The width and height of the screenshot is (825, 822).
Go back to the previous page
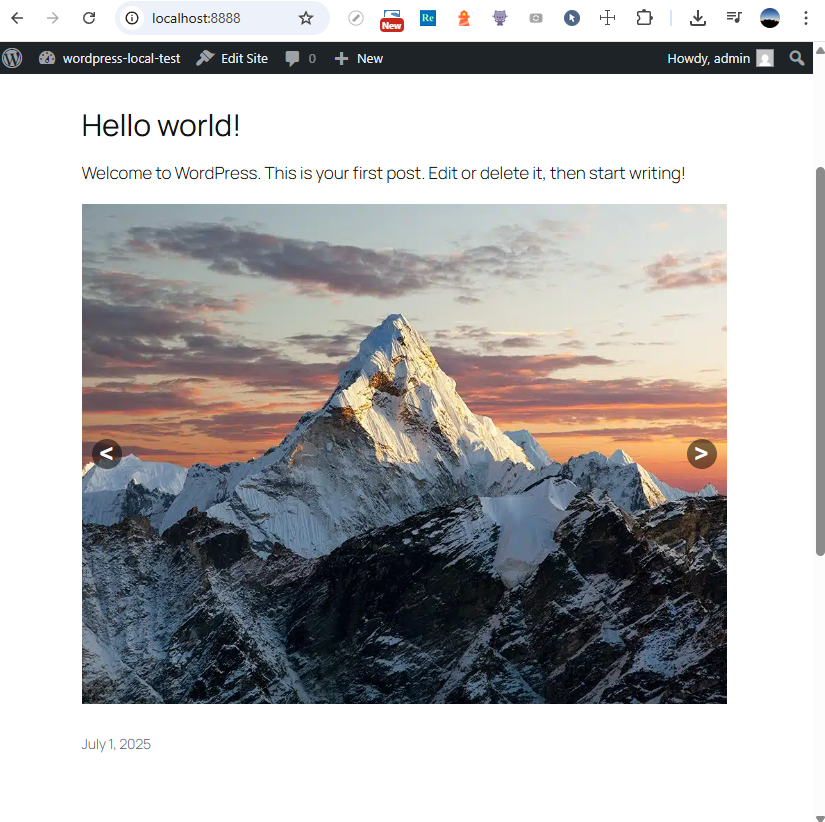click(17, 18)
